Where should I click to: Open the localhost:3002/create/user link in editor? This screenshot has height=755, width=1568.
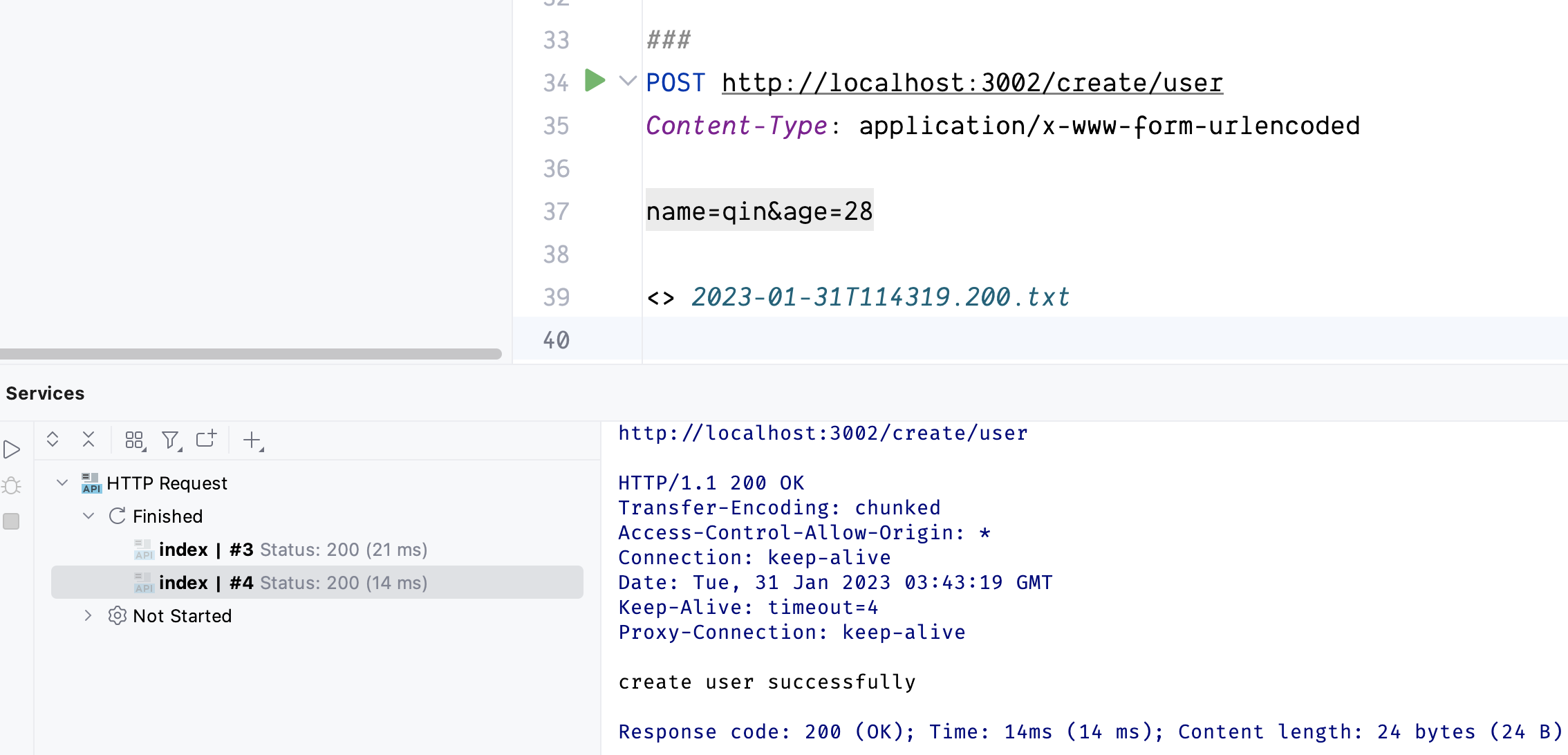[x=972, y=83]
